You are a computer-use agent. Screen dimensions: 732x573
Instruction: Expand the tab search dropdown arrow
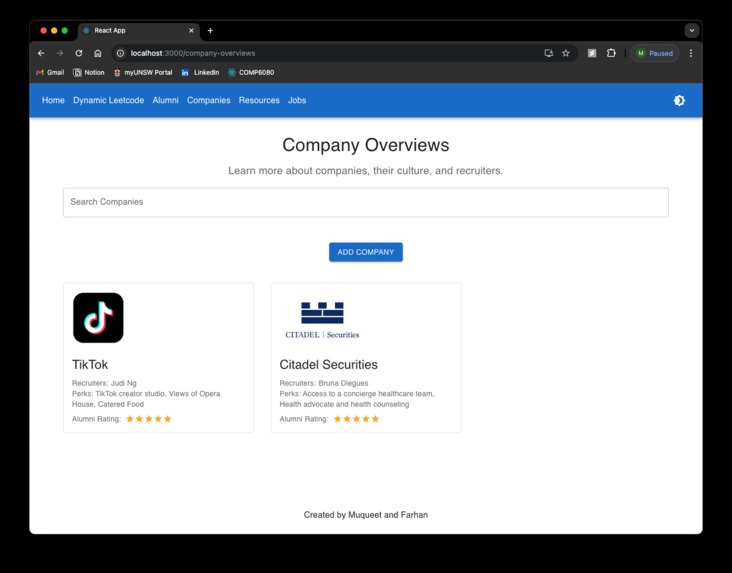(x=692, y=30)
